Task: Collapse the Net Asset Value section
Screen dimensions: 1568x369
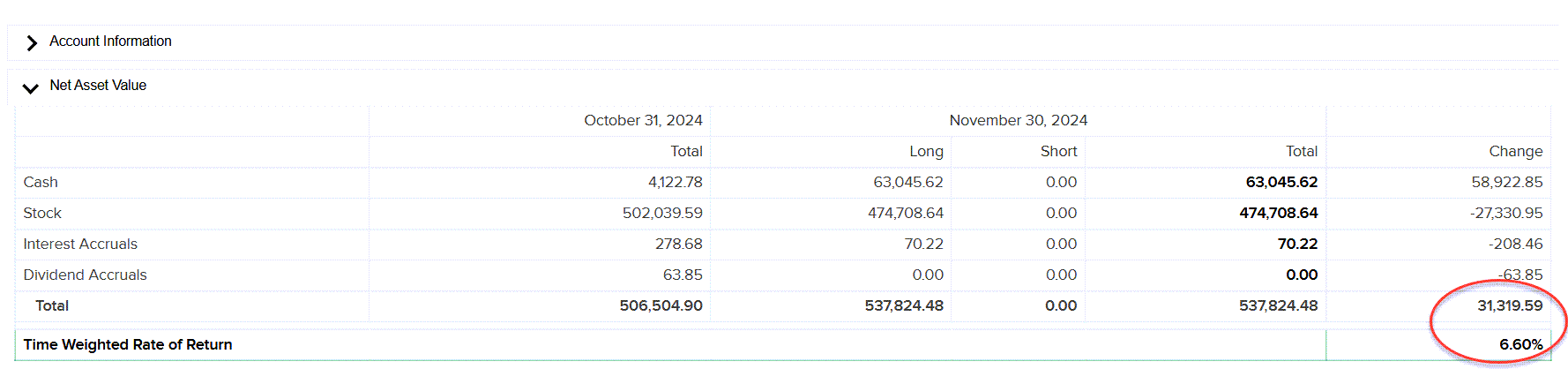Action: coord(31,87)
